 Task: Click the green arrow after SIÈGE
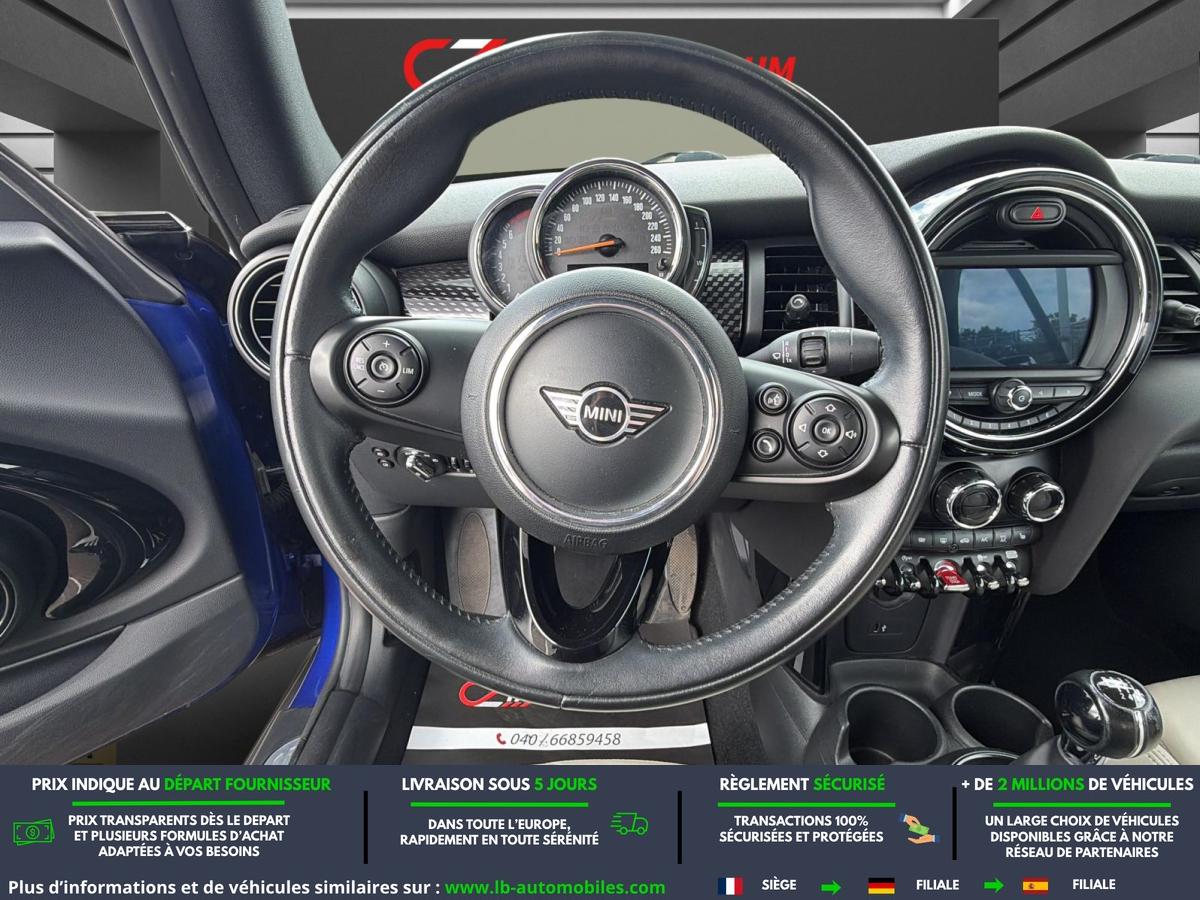(x=831, y=886)
